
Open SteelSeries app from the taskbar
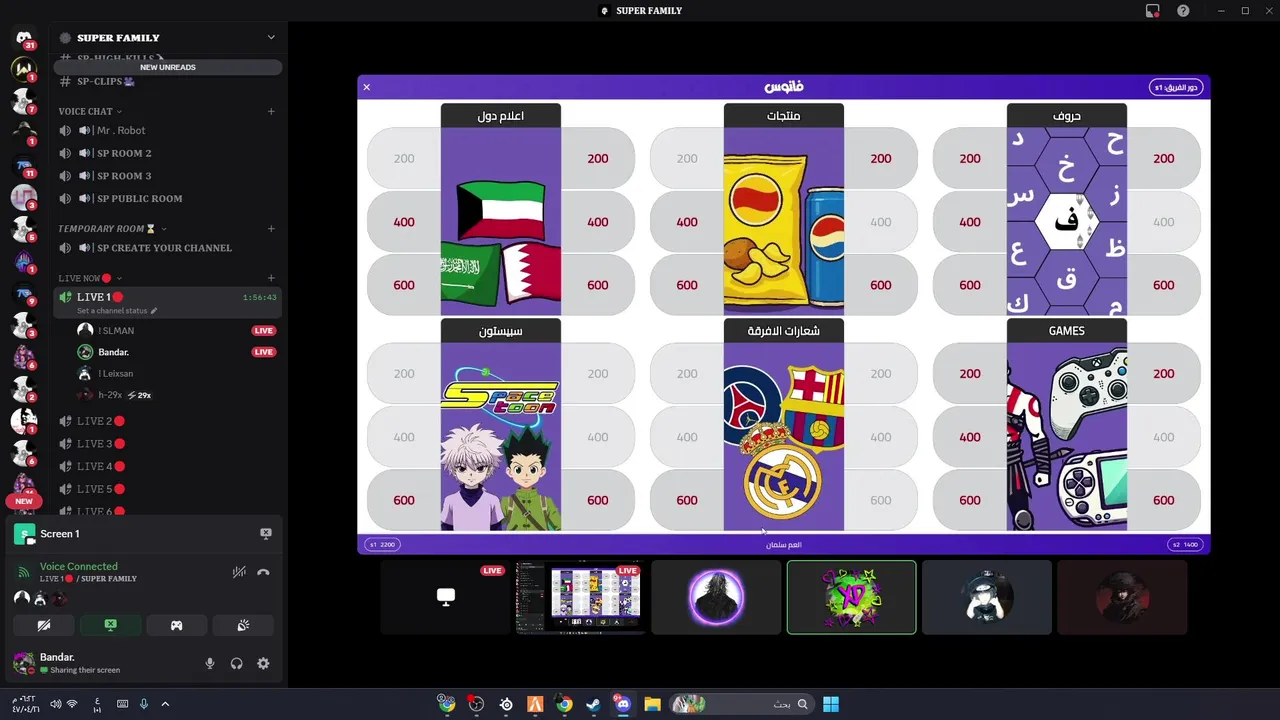[x=506, y=704]
